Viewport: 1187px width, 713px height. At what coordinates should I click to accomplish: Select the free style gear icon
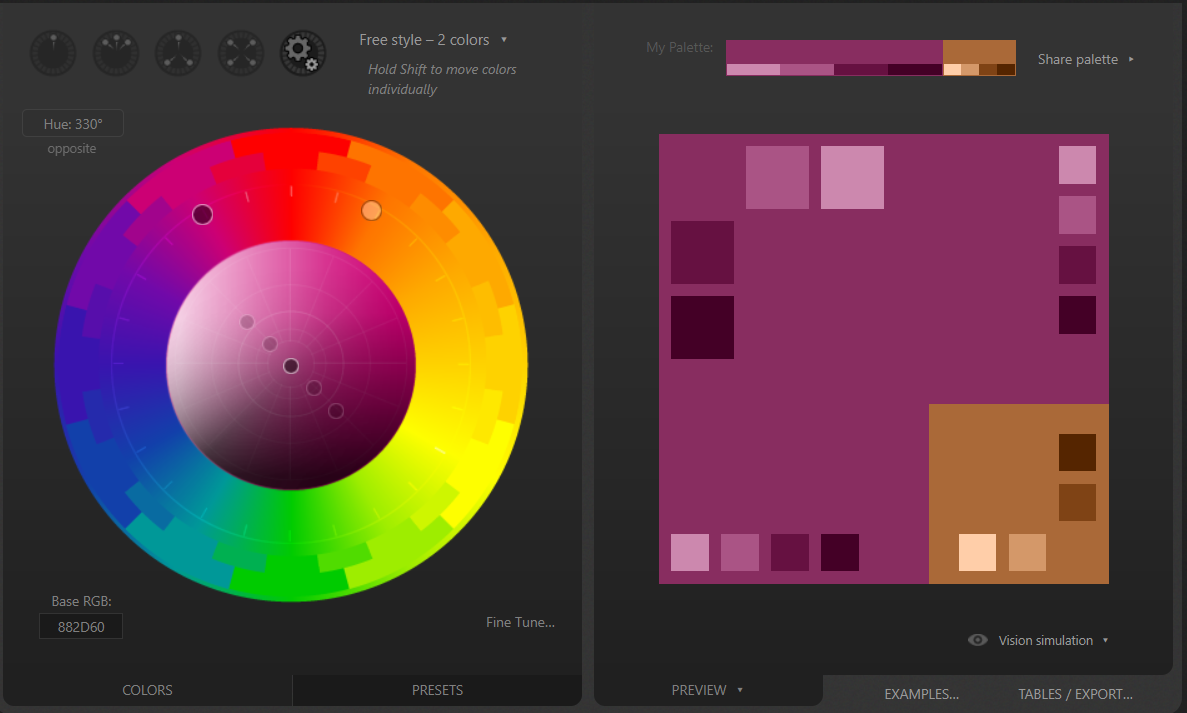point(303,53)
